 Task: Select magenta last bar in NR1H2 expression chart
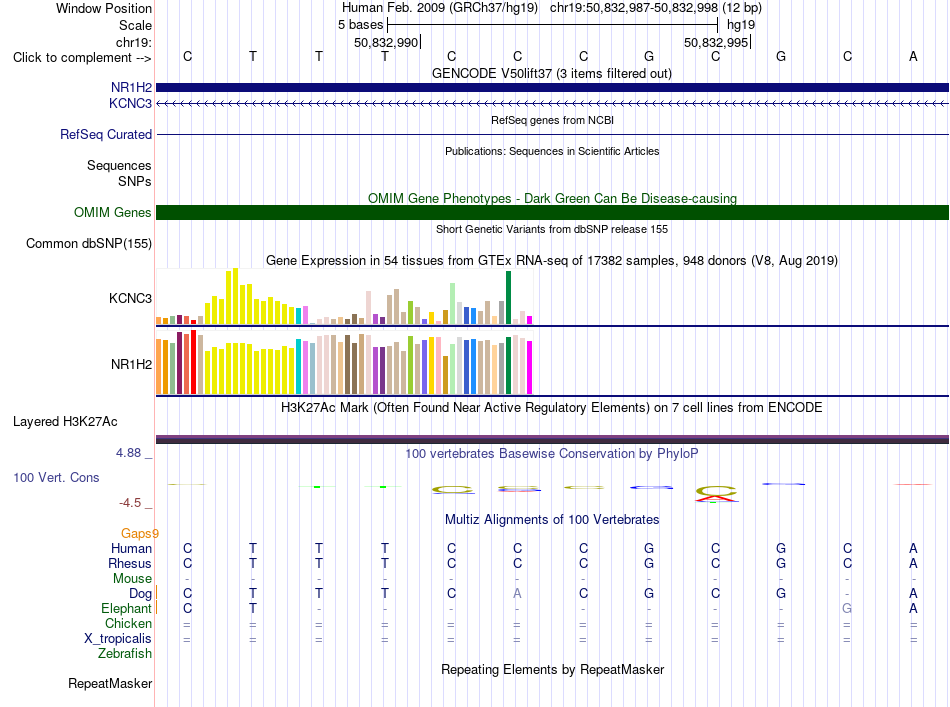click(x=530, y=368)
